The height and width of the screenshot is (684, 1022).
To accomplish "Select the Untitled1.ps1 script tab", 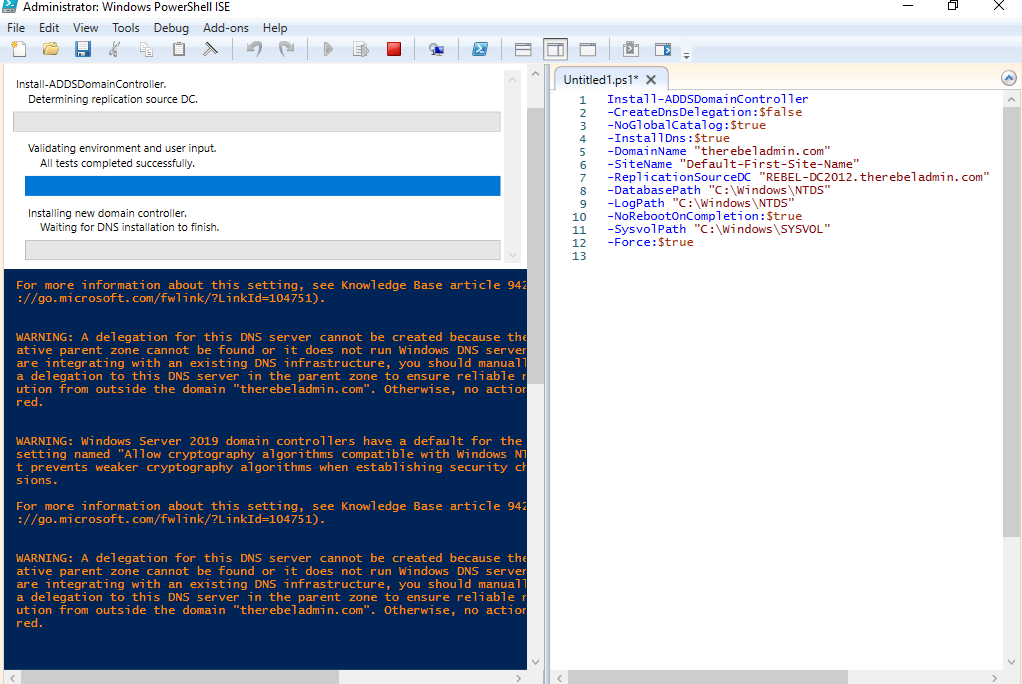I will [601, 80].
